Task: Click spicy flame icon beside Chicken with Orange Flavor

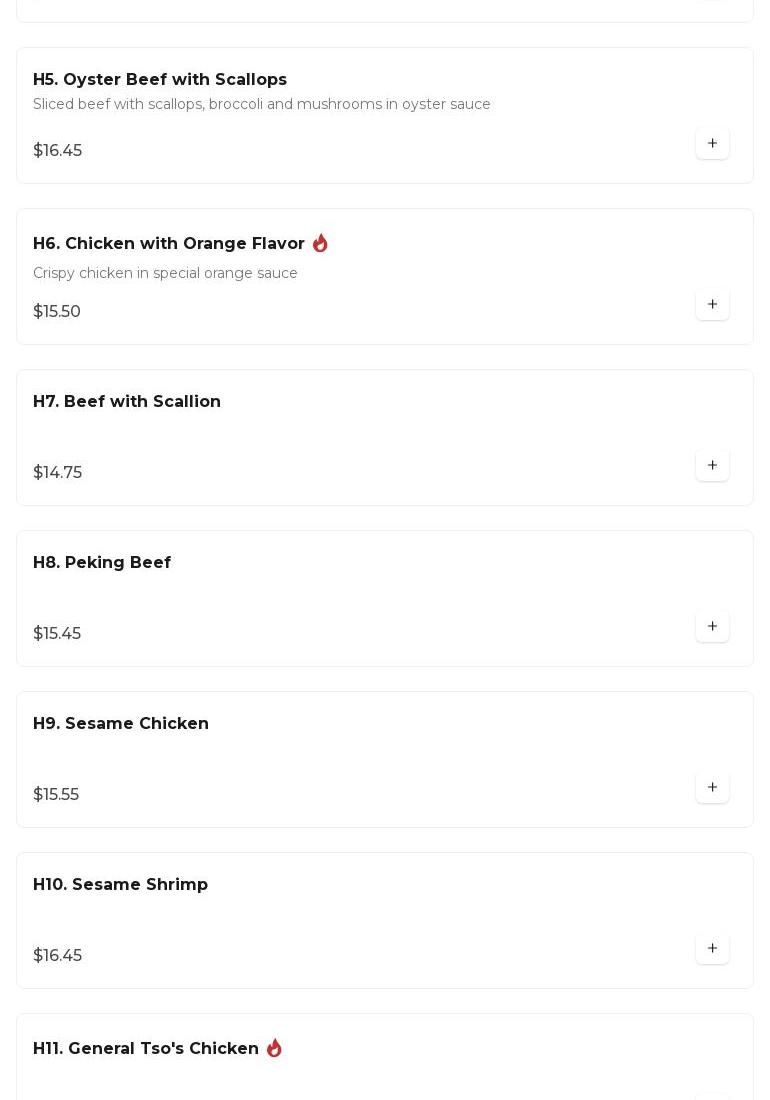Action: (x=320, y=243)
